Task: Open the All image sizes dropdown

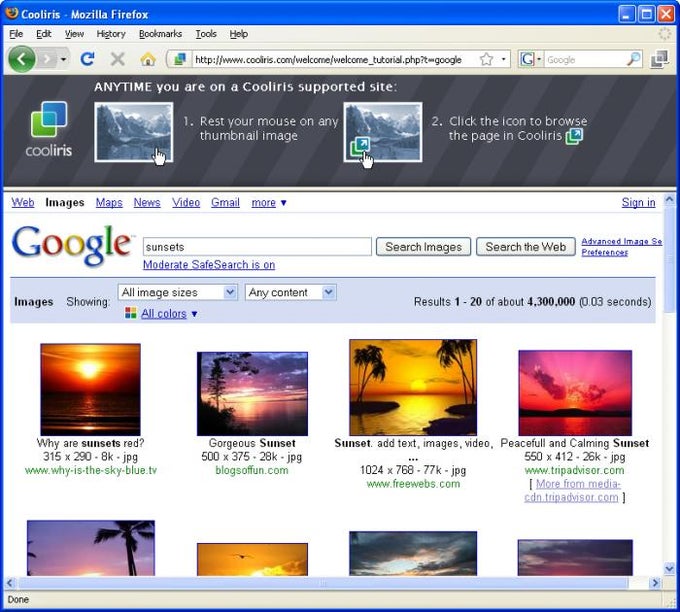Action: coord(177,292)
